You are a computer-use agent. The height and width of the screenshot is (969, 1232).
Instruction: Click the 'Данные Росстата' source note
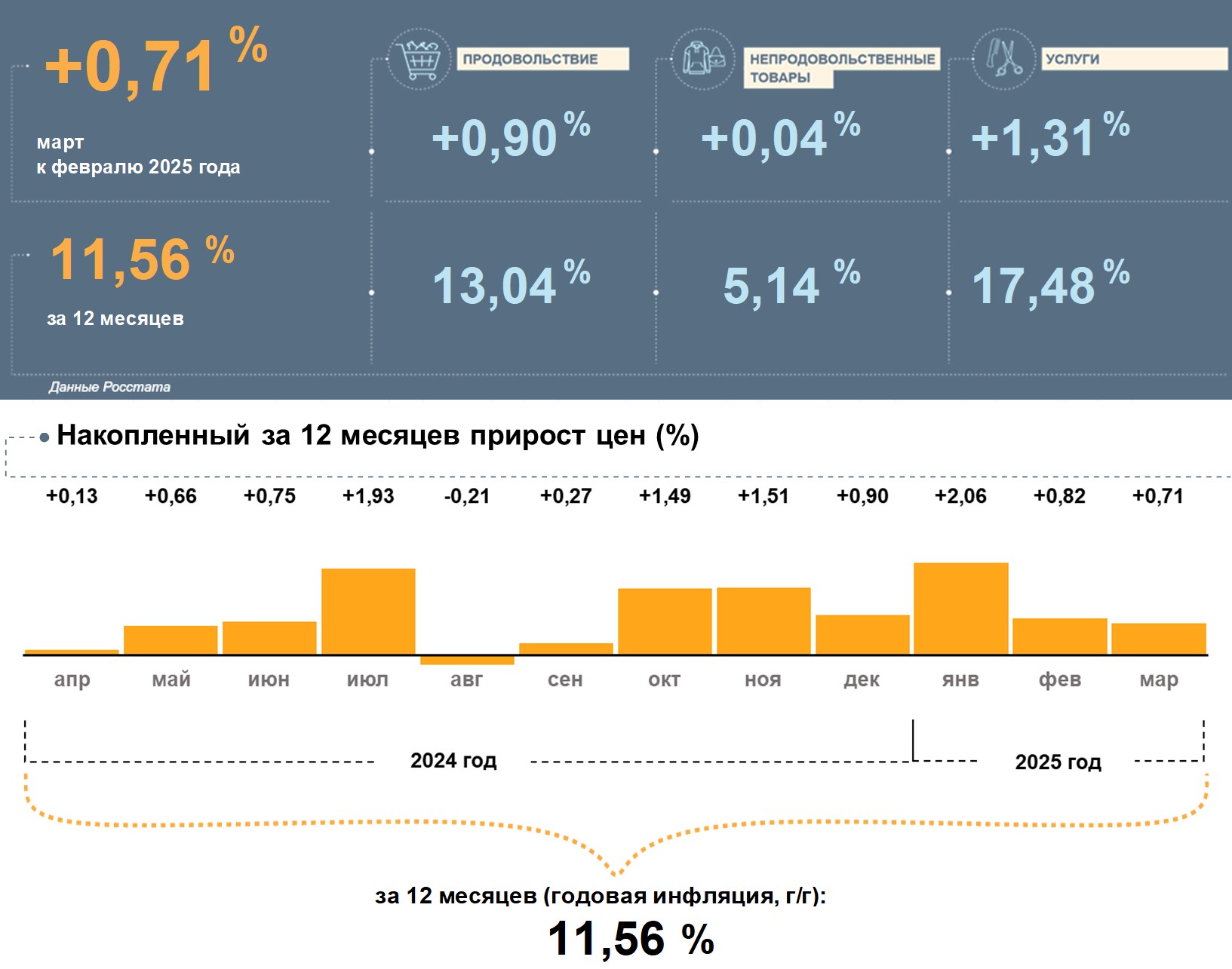point(109,387)
